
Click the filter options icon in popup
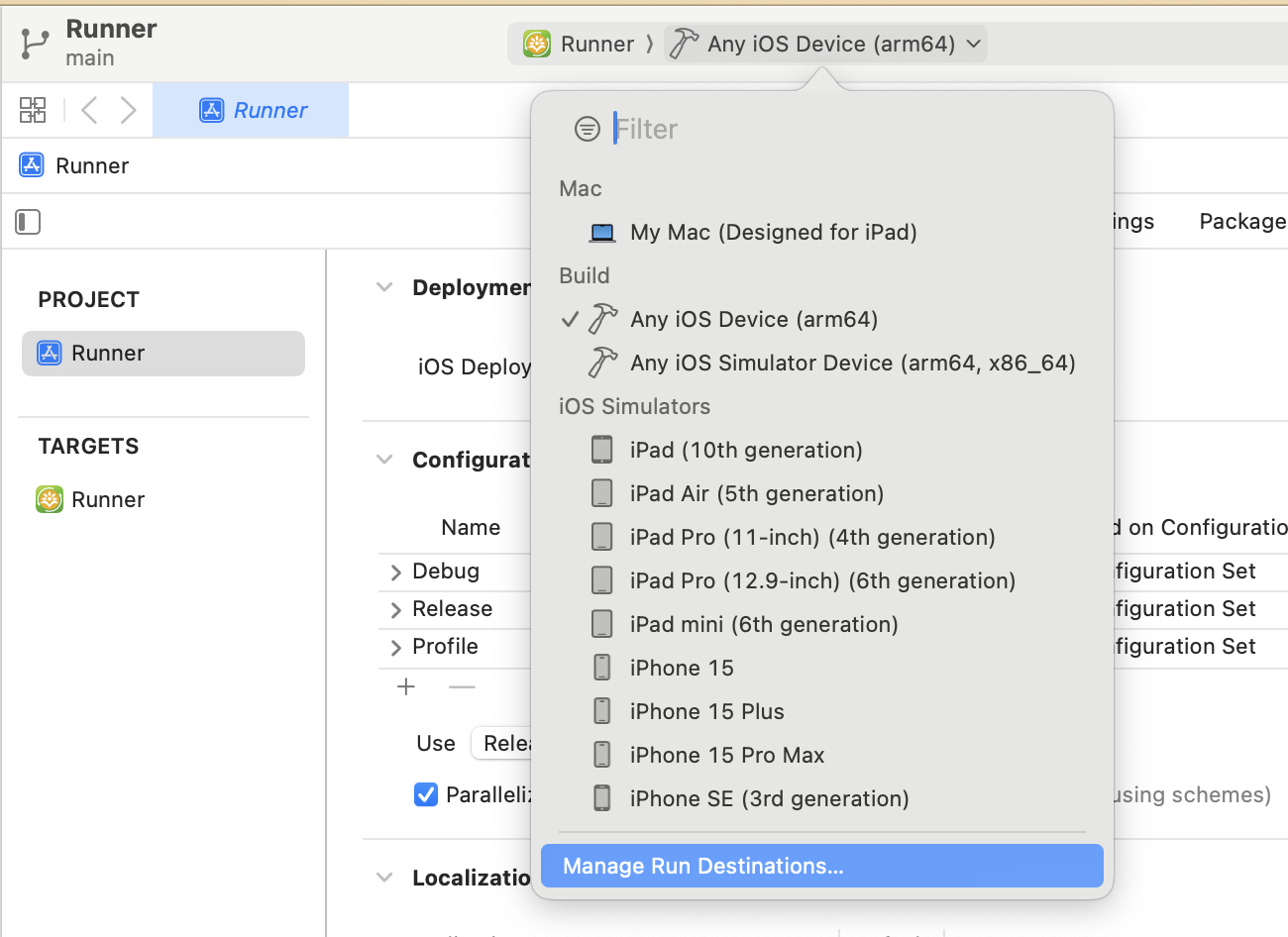coord(588,129)
